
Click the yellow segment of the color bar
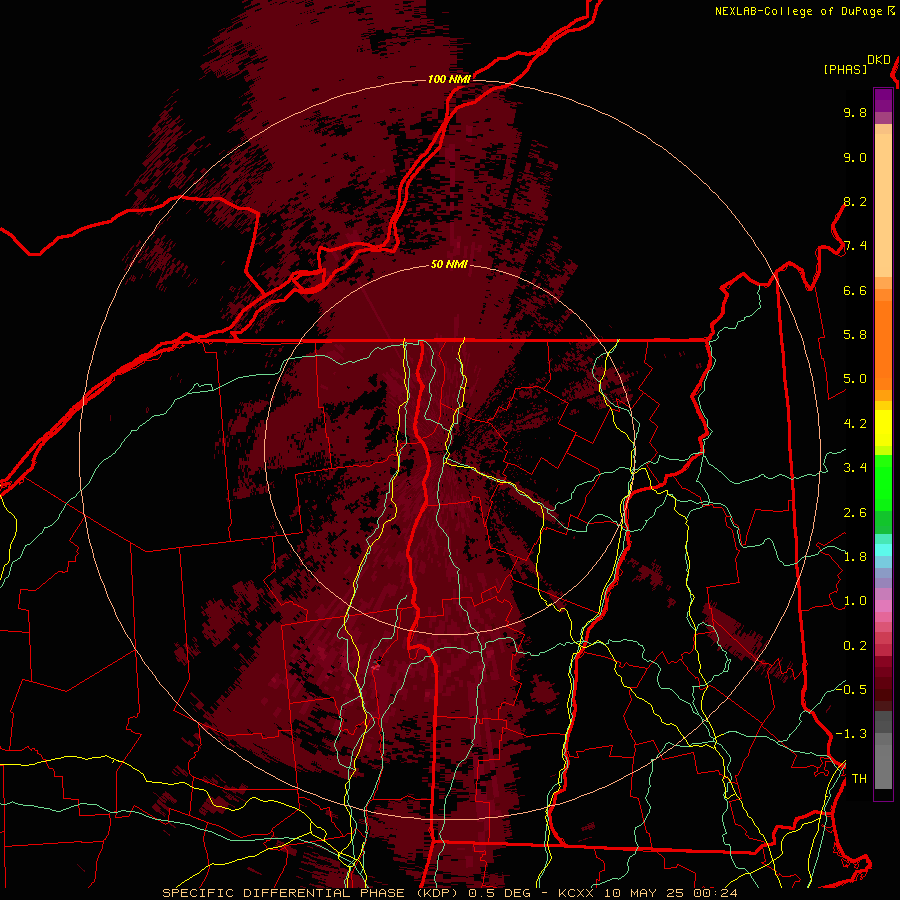click(x=883, y=428)
